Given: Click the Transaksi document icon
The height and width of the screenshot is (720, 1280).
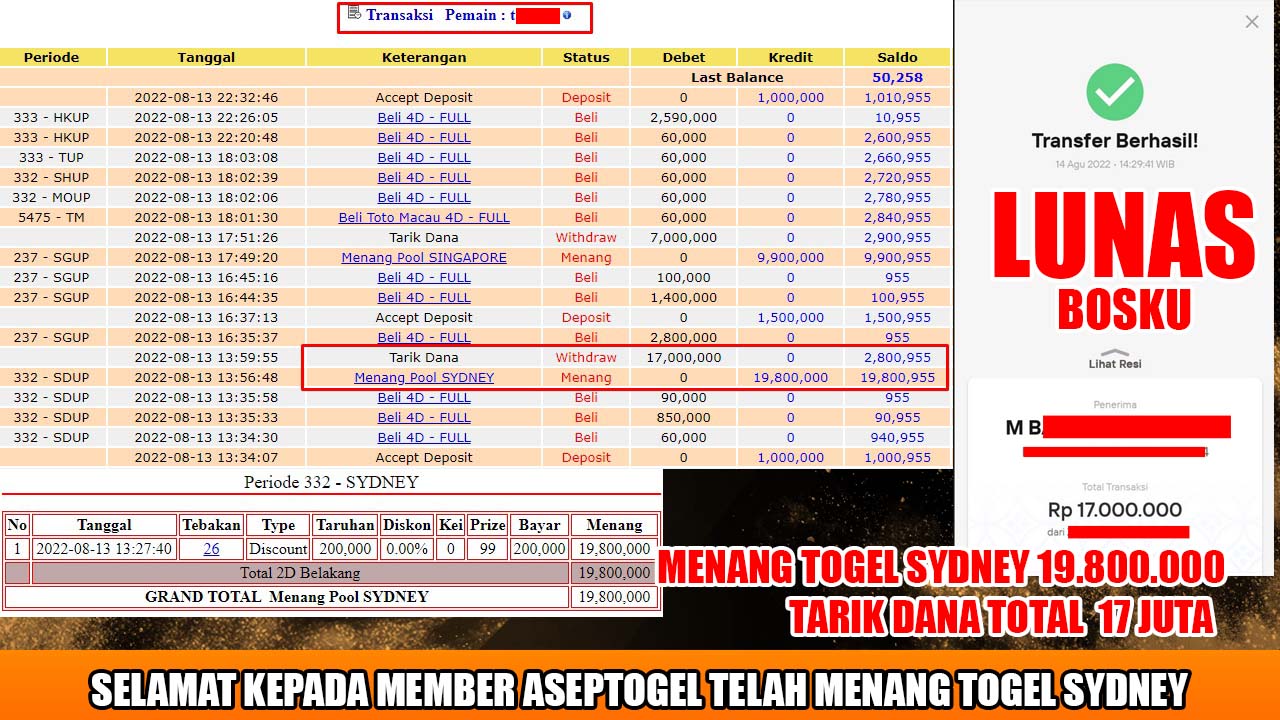Looking at the screenshot, I should 355,14.
